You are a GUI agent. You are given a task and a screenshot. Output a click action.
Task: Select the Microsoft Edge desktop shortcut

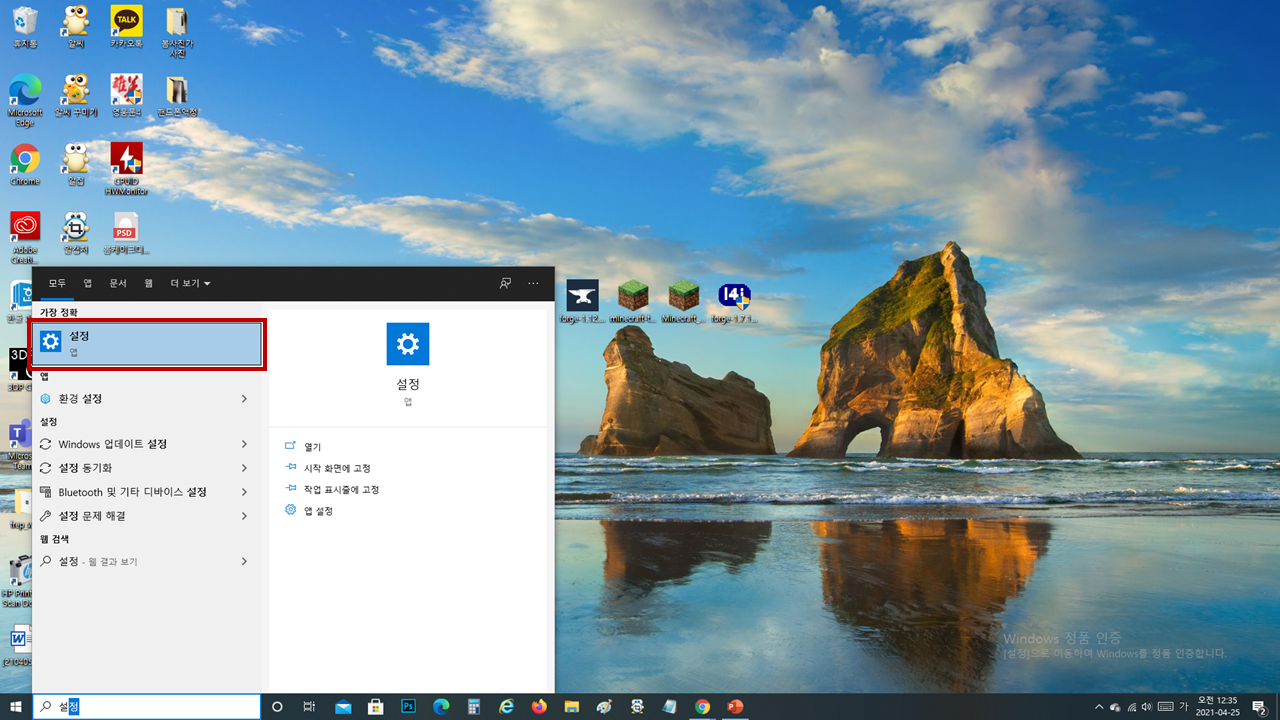[x=25, y=100]
